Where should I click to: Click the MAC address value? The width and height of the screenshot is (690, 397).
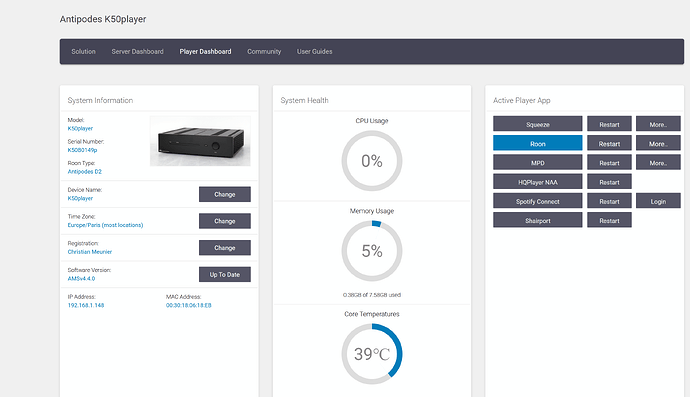click(188, 305)
